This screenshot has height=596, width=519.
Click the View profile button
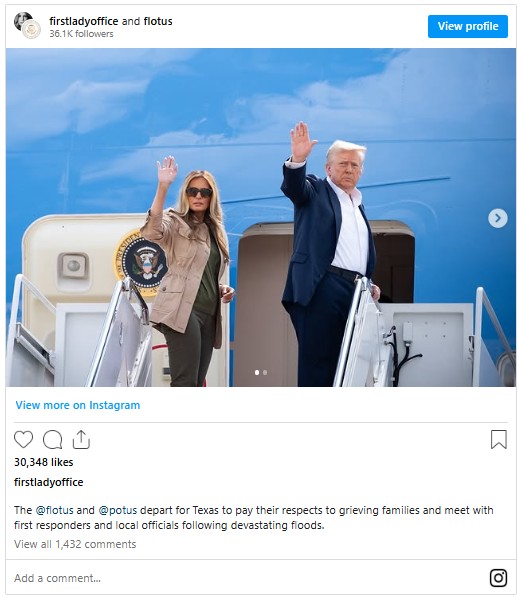coord(468,26)
